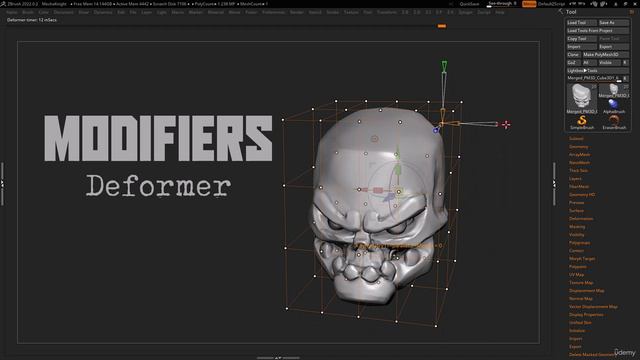
Task: Open the Zplugin menu
Action: tap(465, 12)
